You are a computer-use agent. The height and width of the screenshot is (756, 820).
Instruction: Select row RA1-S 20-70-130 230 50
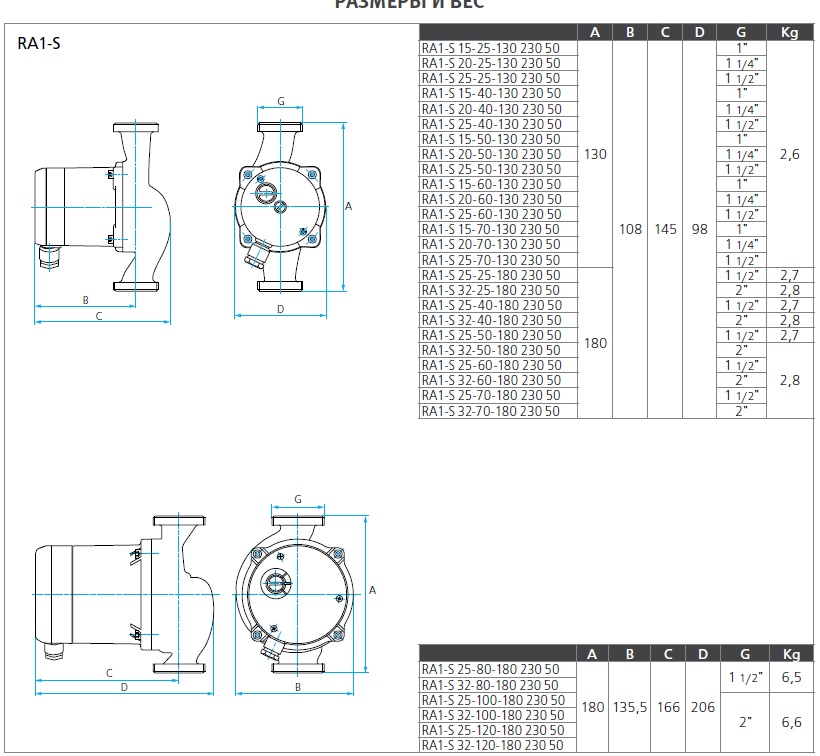click(498, 245)
